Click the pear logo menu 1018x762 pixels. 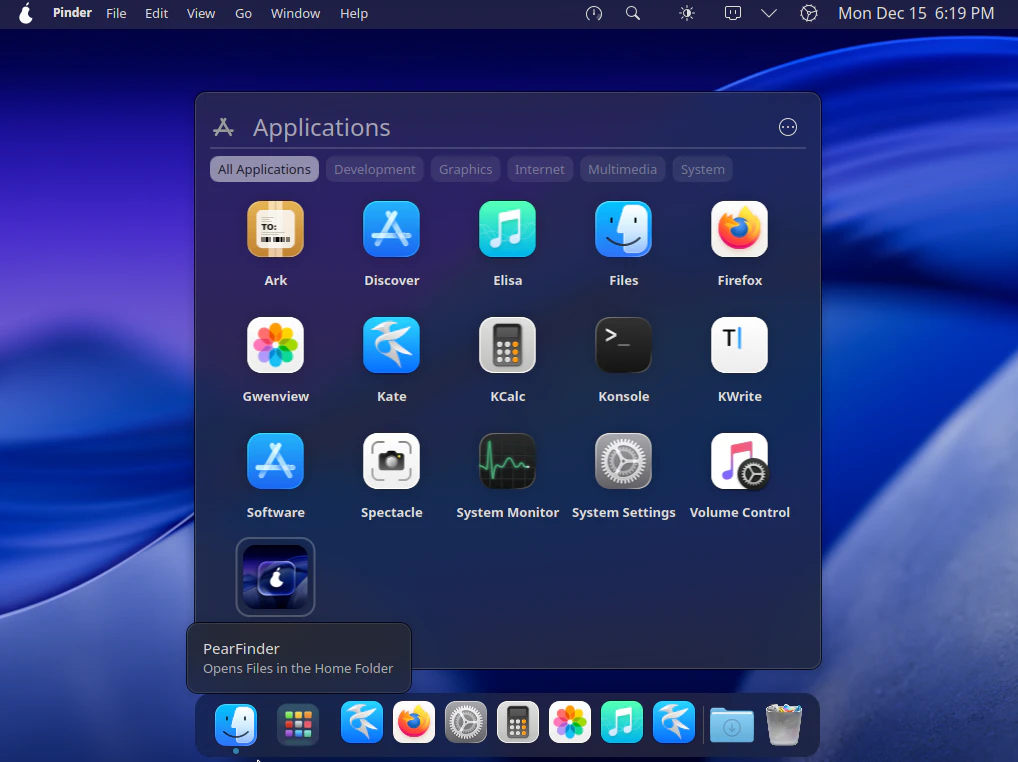pyautogui.click(x=26, y=14)
